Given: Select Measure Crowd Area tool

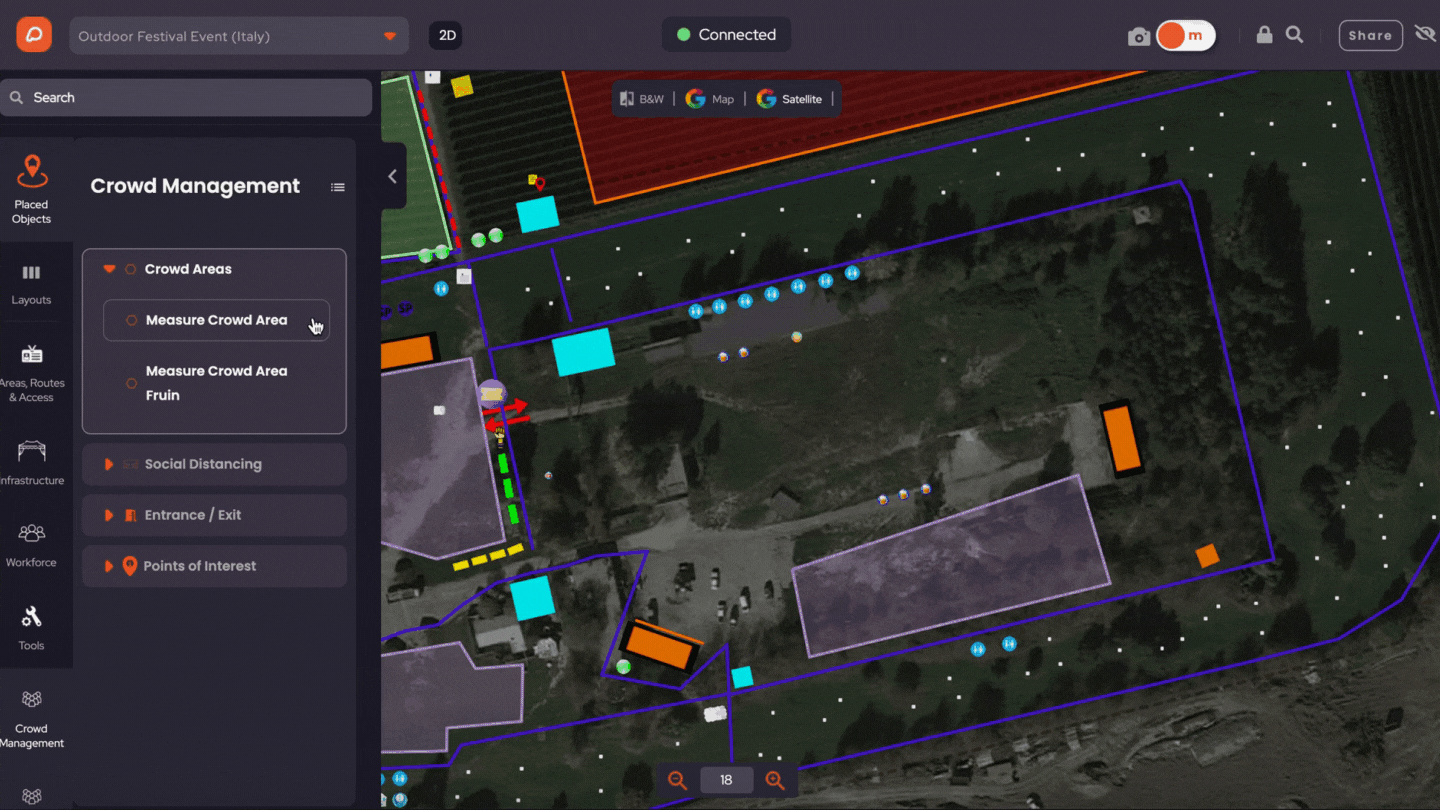Looking at the screenshot, I should click(x=216, y=320).
